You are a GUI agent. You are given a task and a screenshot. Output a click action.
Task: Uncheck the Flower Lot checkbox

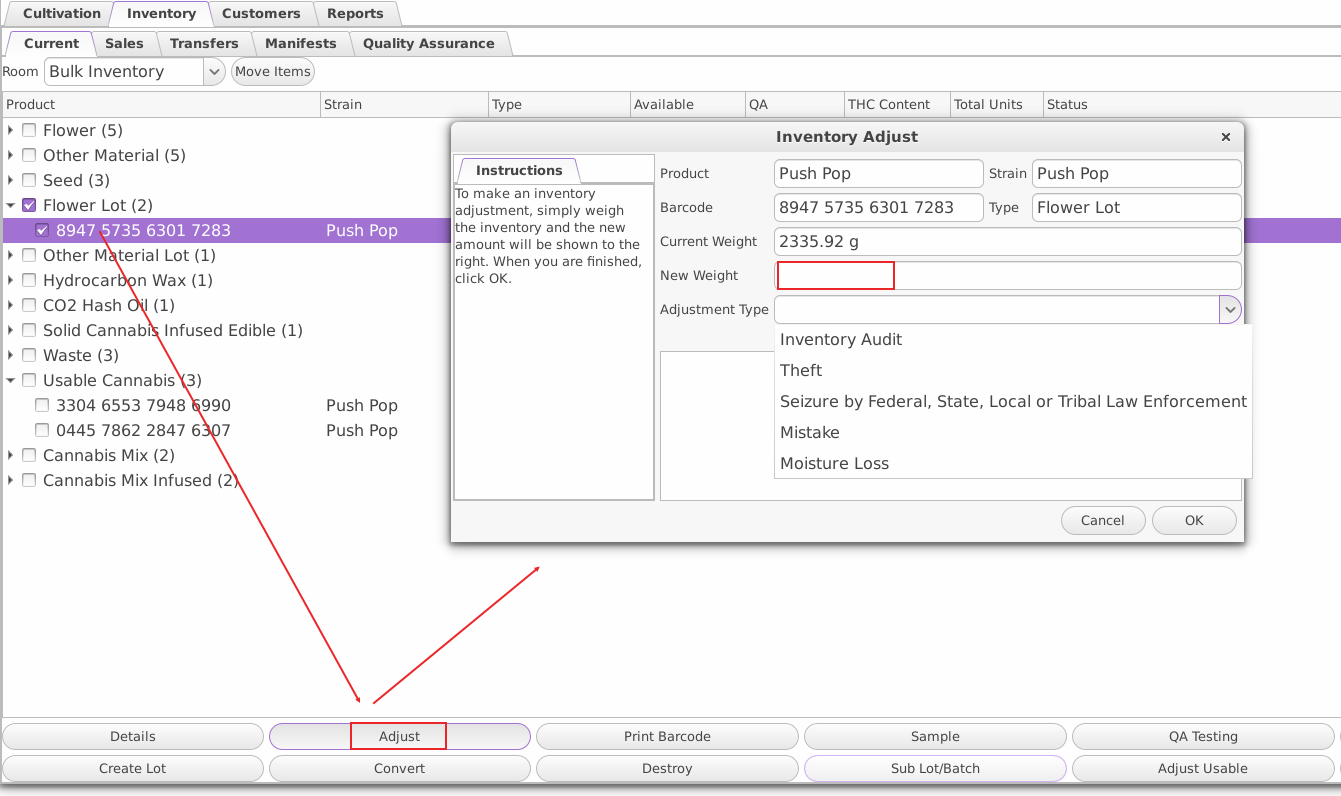click(28, 205)
